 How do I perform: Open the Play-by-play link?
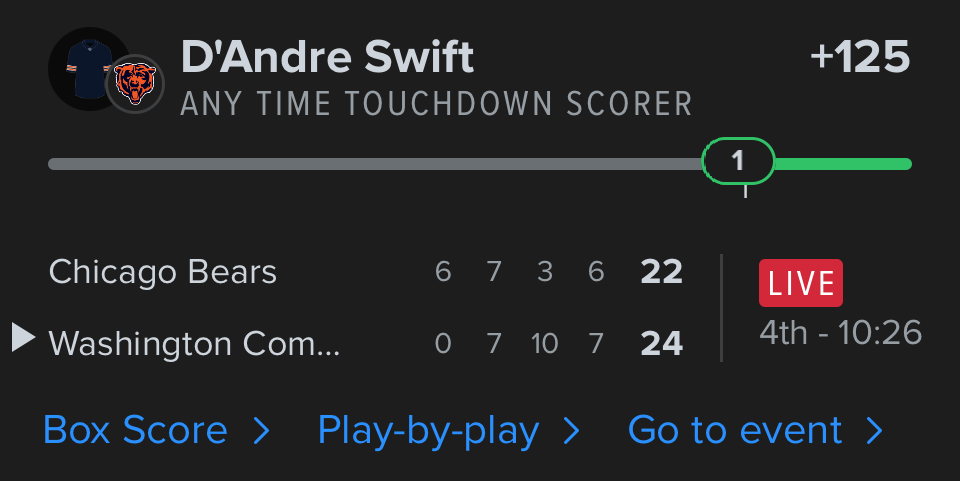tap(428, 431)
